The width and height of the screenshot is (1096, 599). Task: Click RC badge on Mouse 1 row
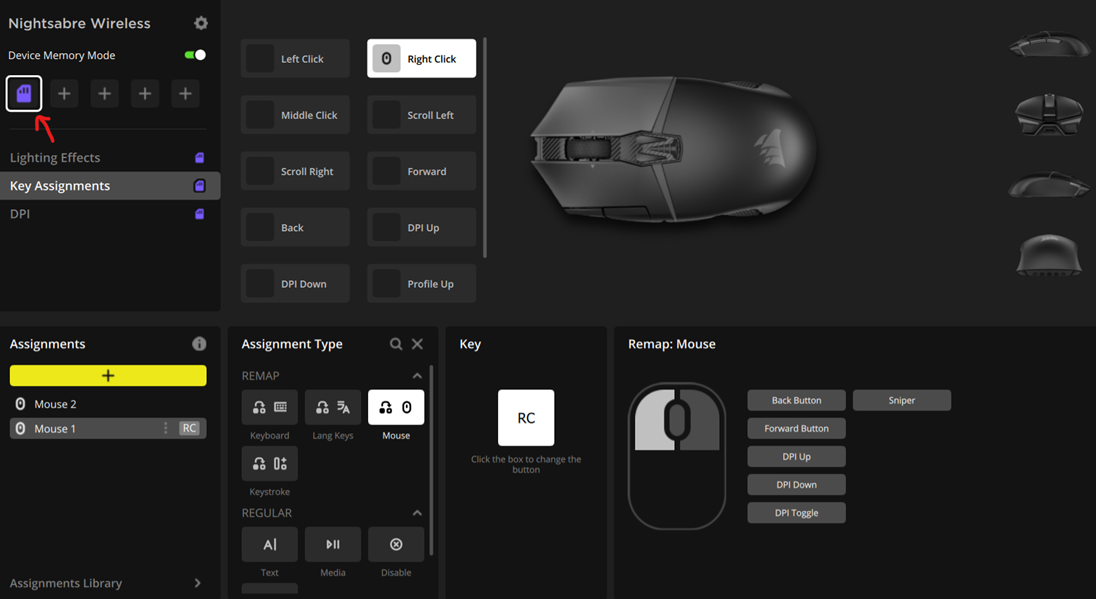[x=189, y=428]
